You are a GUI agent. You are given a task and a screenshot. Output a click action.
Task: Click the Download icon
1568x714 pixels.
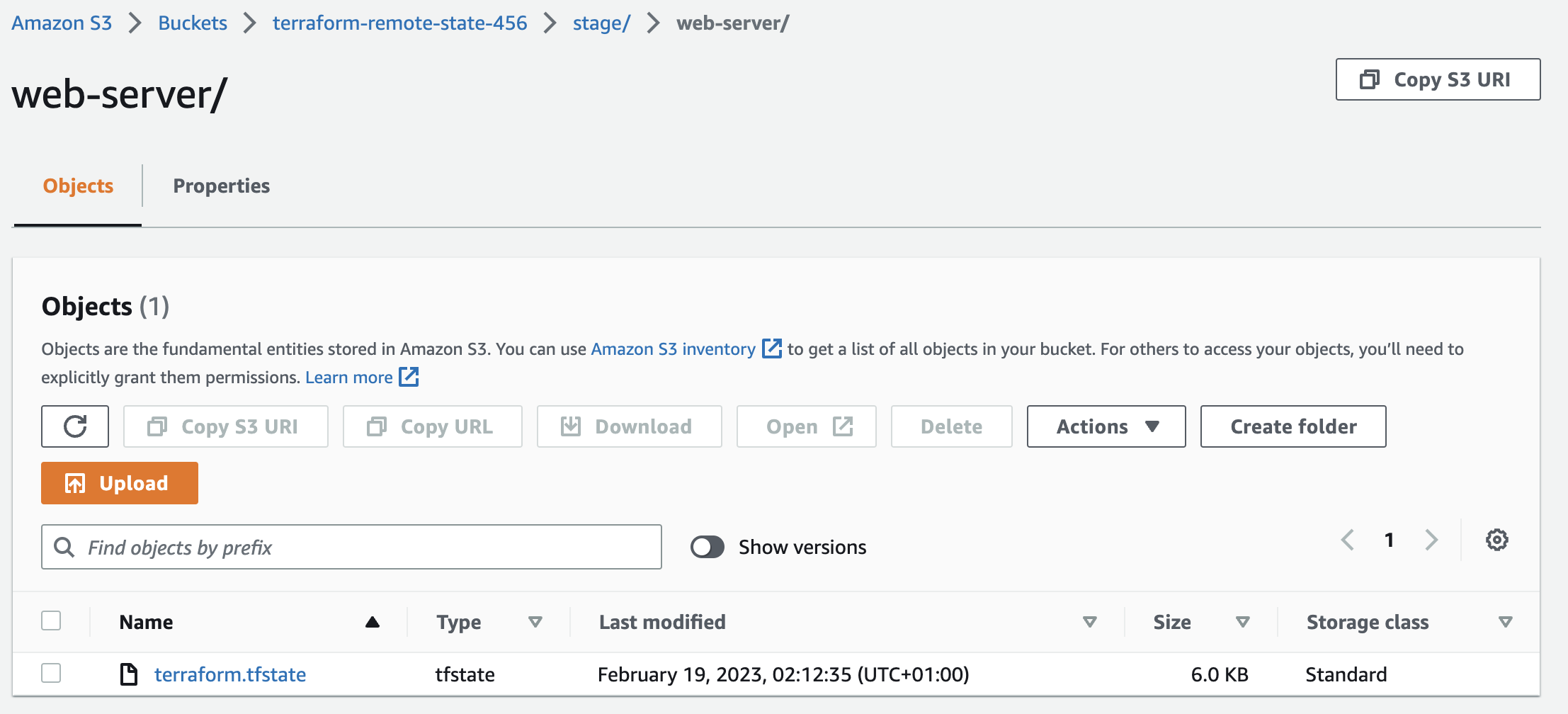(571, 426)
